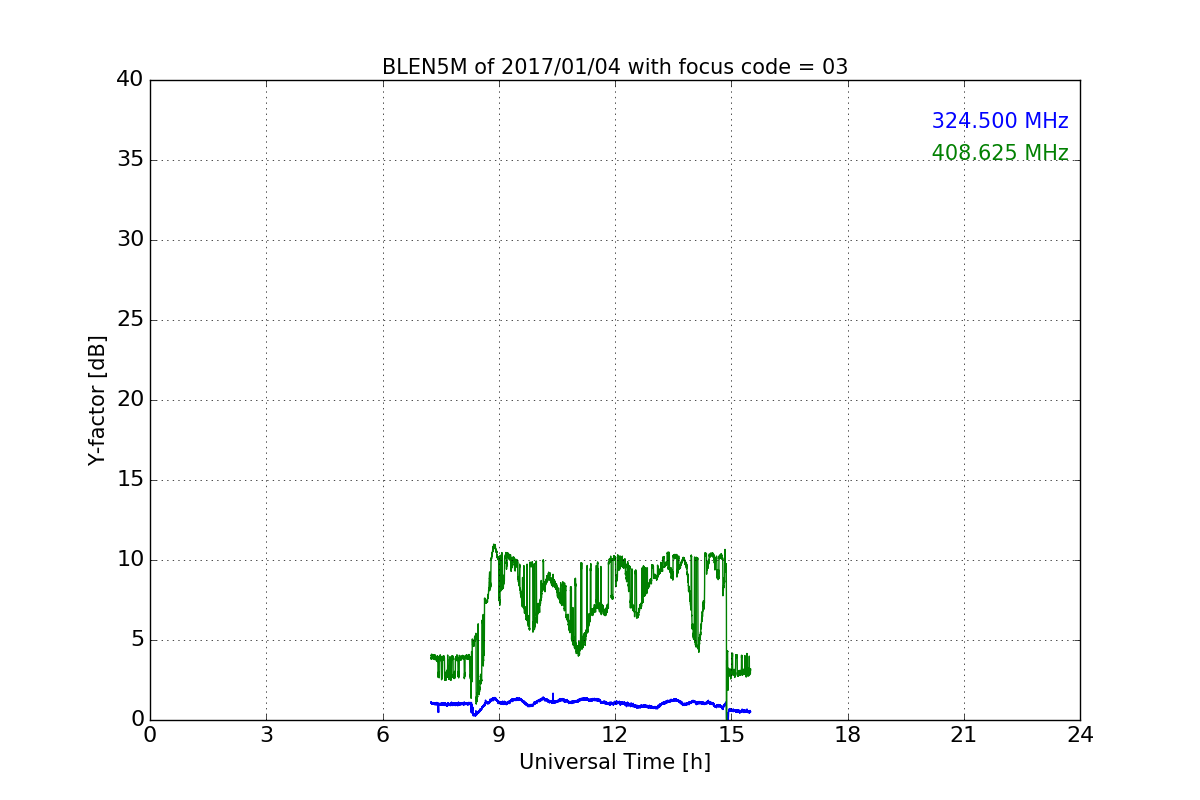Click y-axis tick label '25'

[130, 320]
